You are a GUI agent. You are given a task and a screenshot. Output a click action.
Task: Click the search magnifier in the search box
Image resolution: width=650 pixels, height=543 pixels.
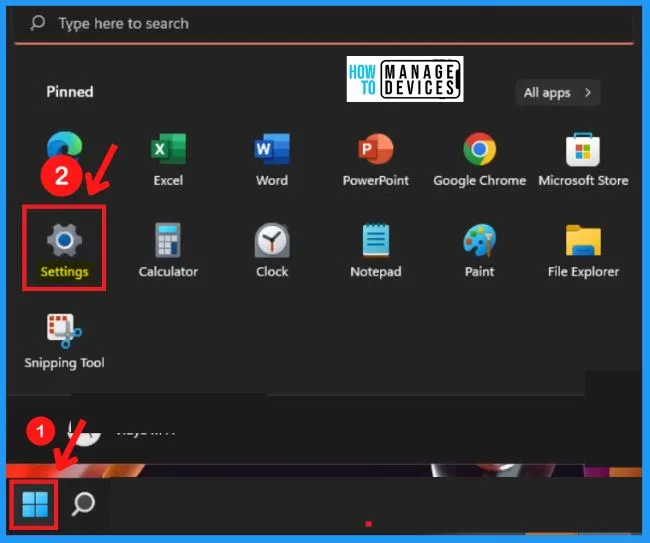click(x=38, y=23)
